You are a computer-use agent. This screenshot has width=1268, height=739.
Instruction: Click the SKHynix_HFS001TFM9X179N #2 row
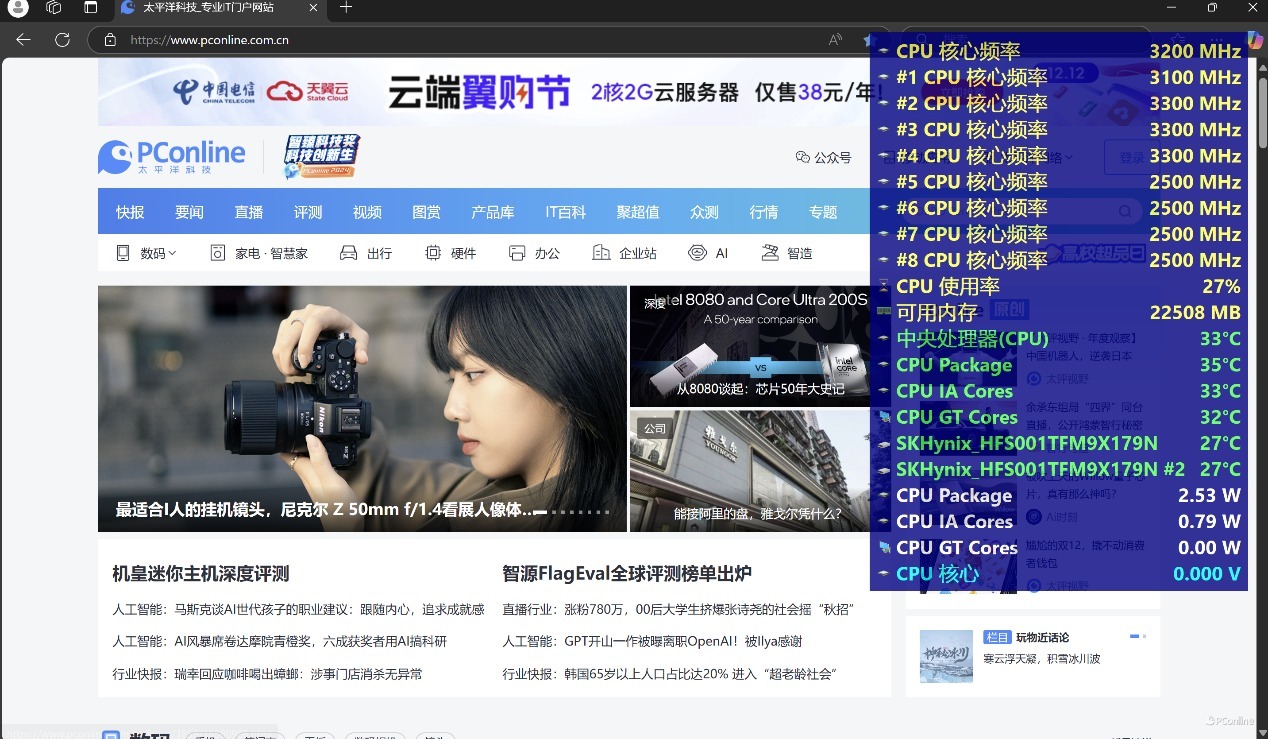(x=1059, y=469)
